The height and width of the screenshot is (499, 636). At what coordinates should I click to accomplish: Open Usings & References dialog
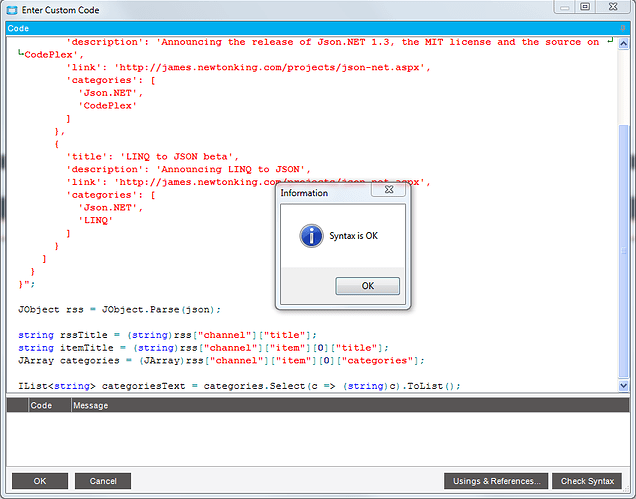(496, 481)
